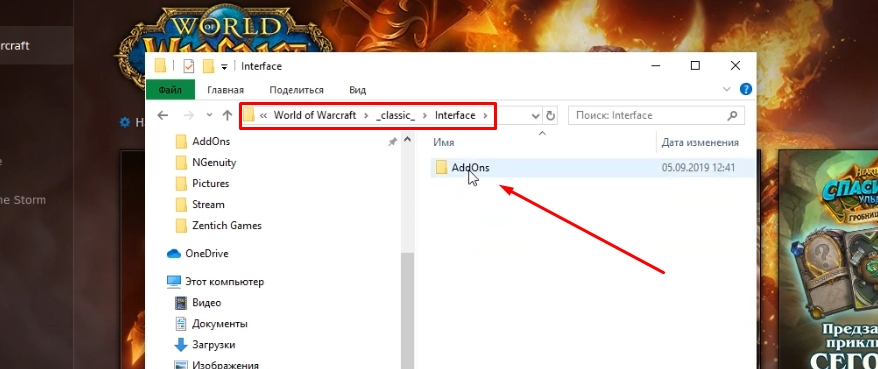Sort by the Дата изменения column header
This screenshot has height=369, width=878.
(700, 143)
